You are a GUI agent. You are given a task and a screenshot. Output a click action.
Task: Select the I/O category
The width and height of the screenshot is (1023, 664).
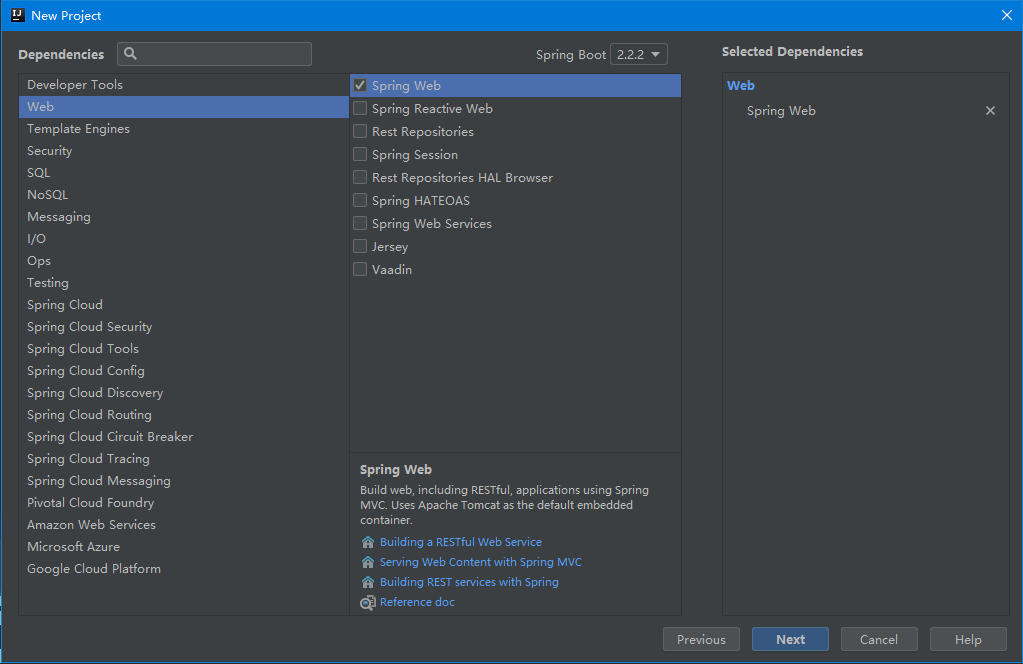point(184,239)
